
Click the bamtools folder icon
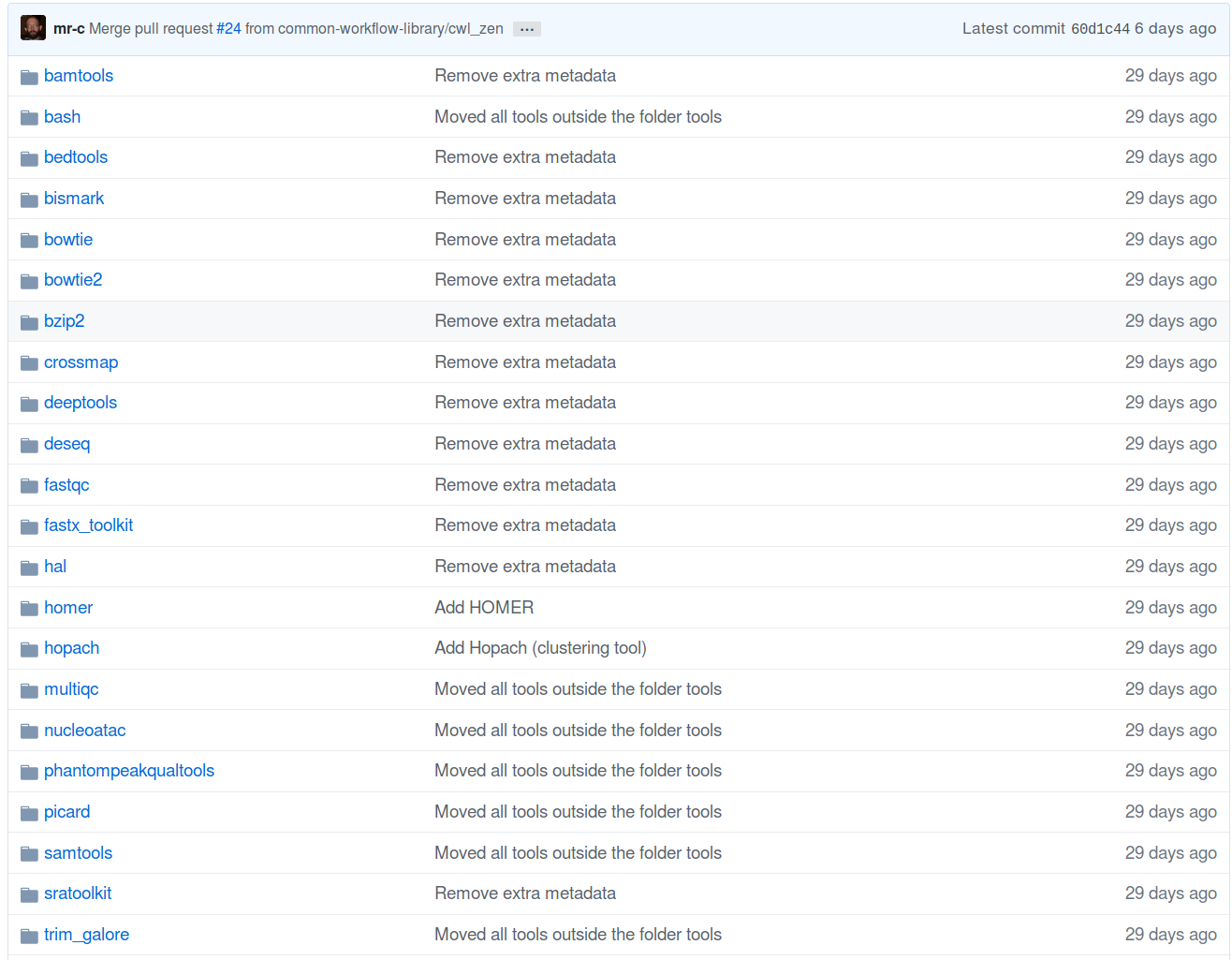click(29, 77)
